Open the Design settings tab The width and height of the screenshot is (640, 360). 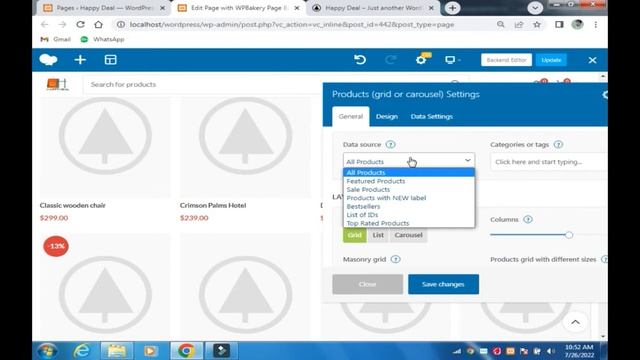(387, 116)
